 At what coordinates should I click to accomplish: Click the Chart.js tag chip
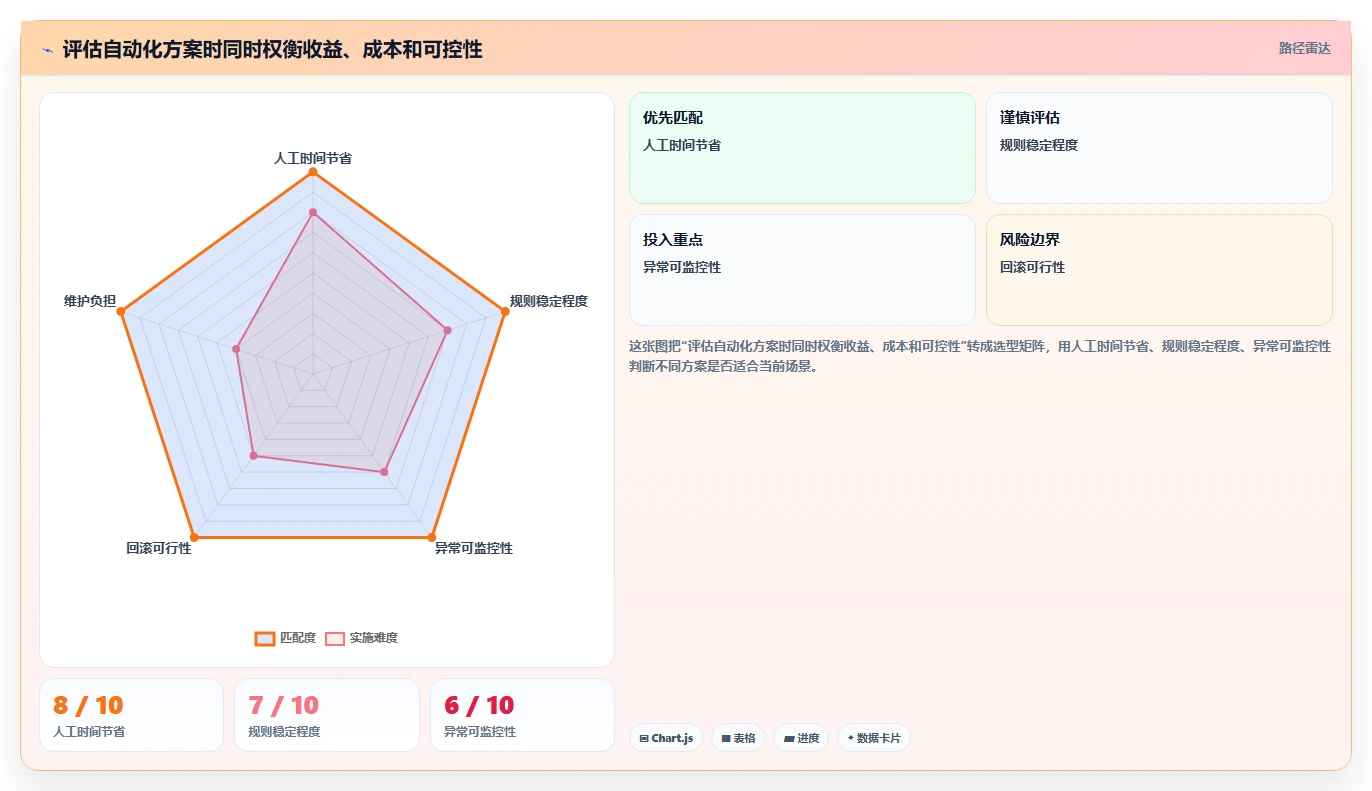666,738
